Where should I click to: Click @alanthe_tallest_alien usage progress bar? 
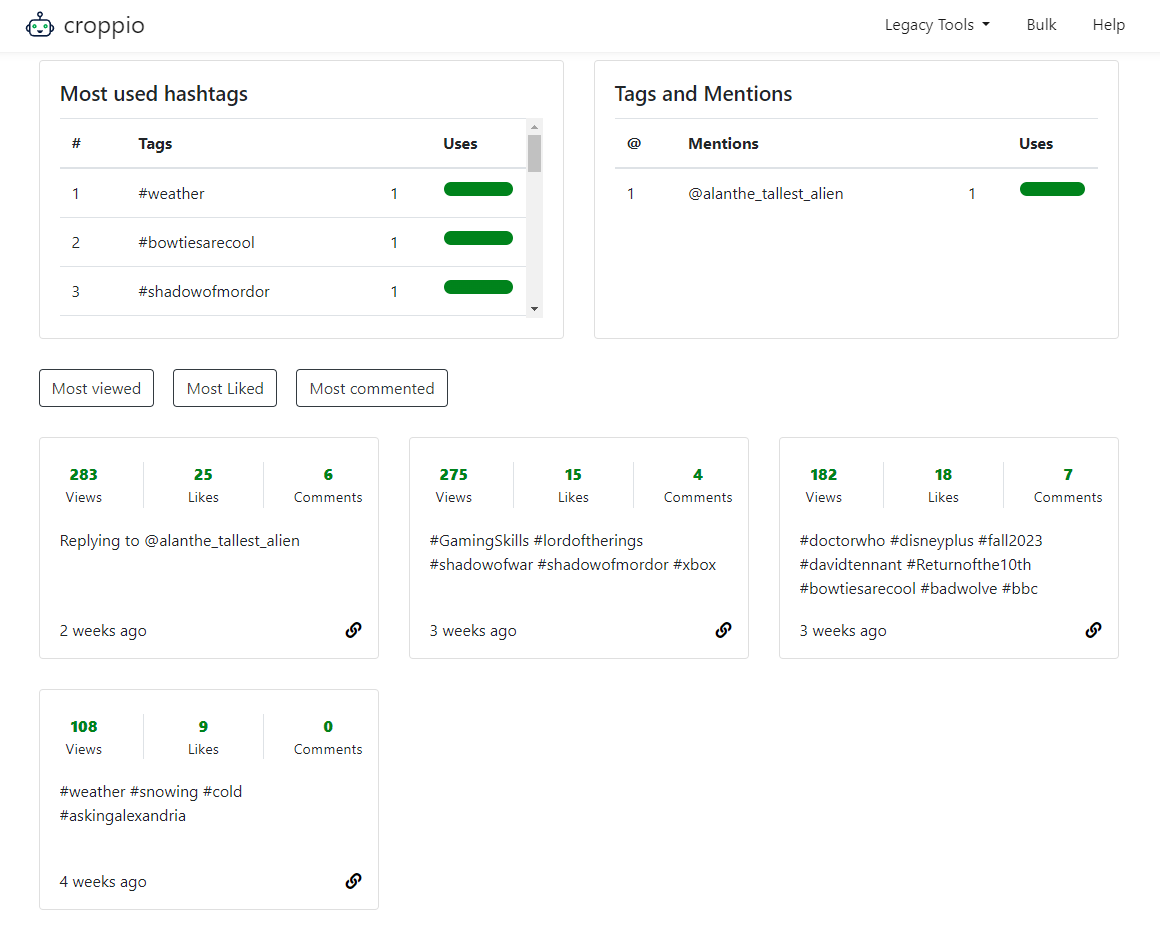pyautogui.click(x=1052, y=189)
